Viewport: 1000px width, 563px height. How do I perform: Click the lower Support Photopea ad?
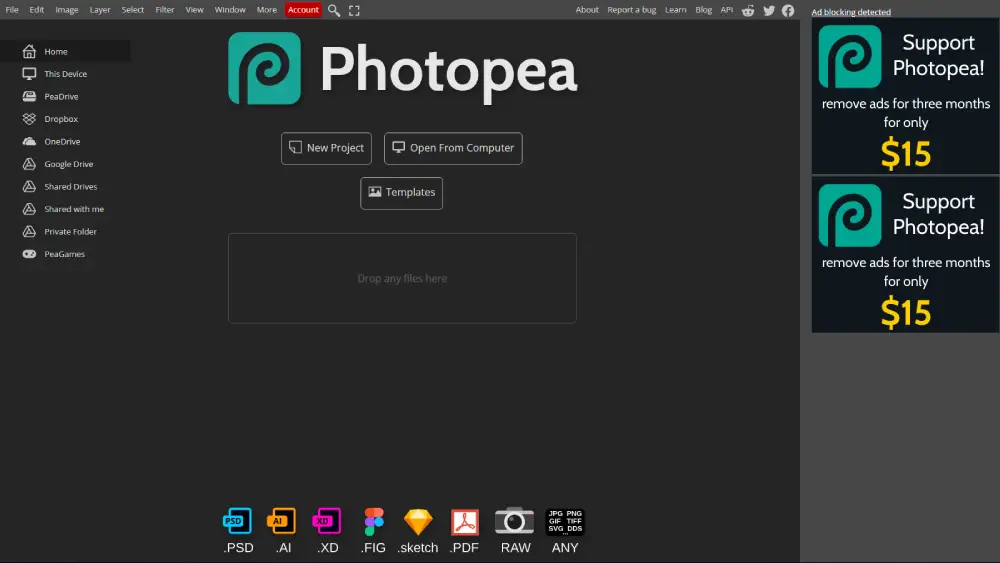pos(905,255)
